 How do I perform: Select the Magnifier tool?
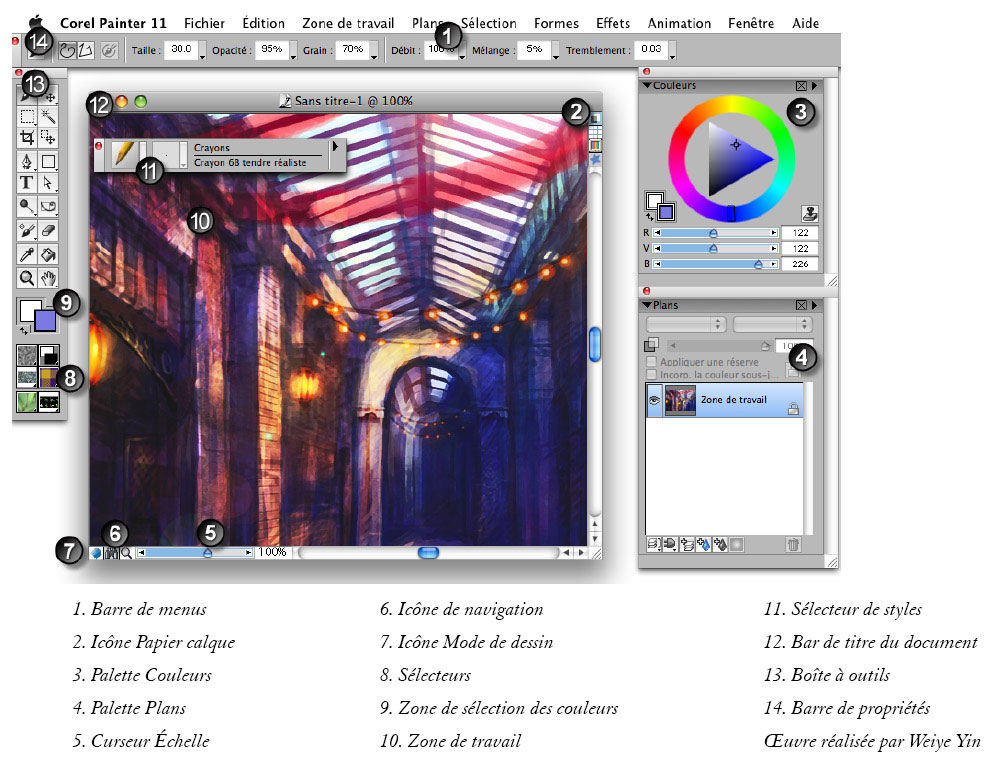point(27,278)
